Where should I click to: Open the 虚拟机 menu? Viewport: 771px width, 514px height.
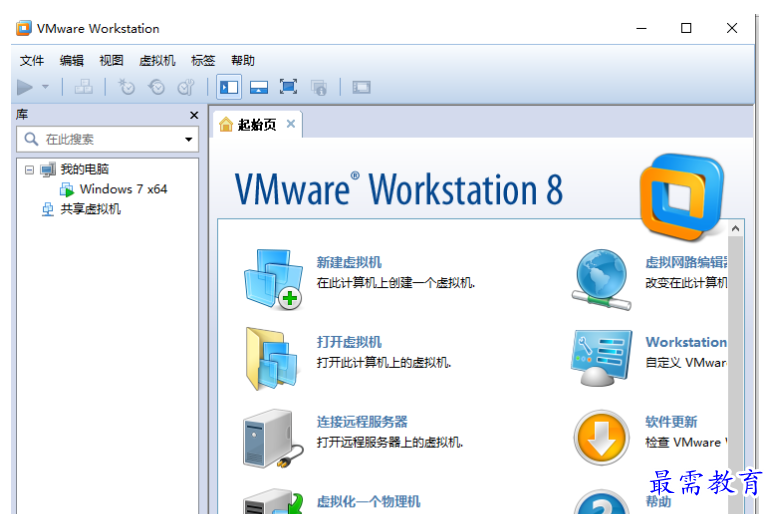click(157, 60)
